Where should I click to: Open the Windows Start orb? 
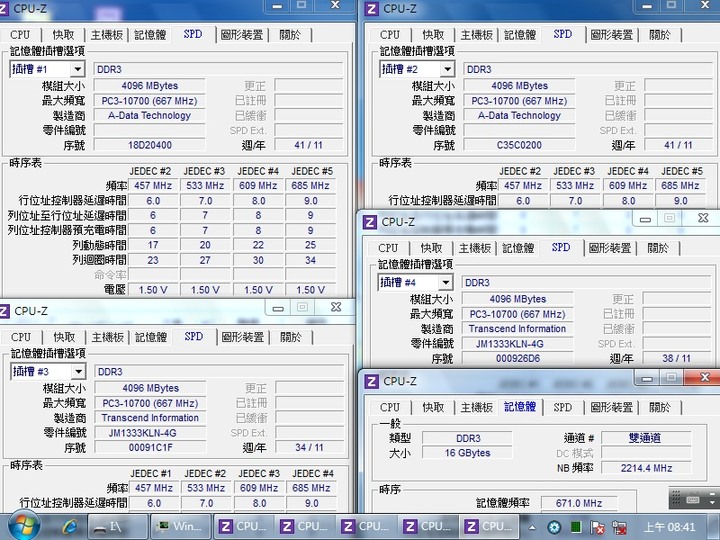[22, 526]
